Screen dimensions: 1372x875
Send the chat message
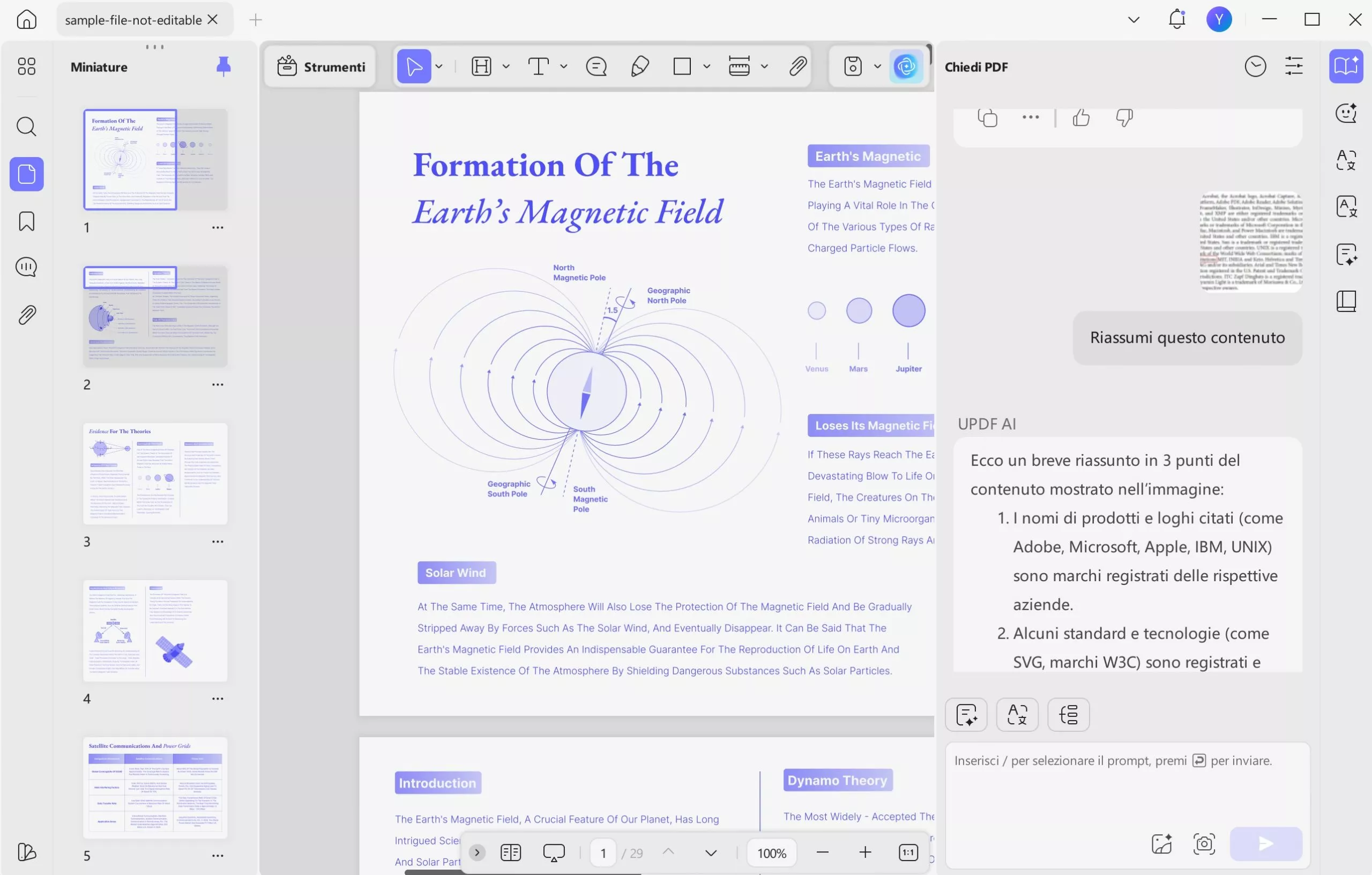click(1265, 844)
